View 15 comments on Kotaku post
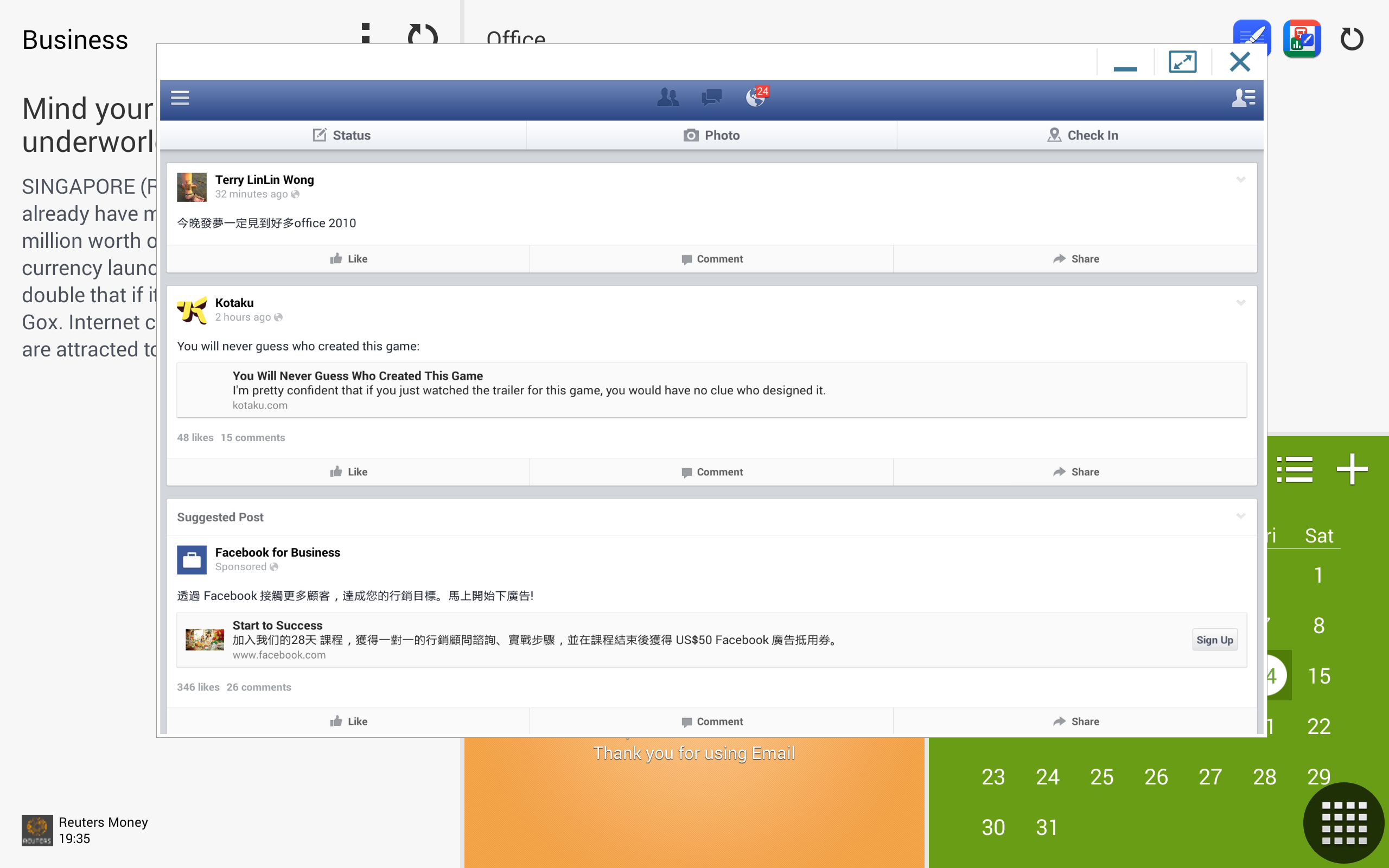 [x=253, y=437]
